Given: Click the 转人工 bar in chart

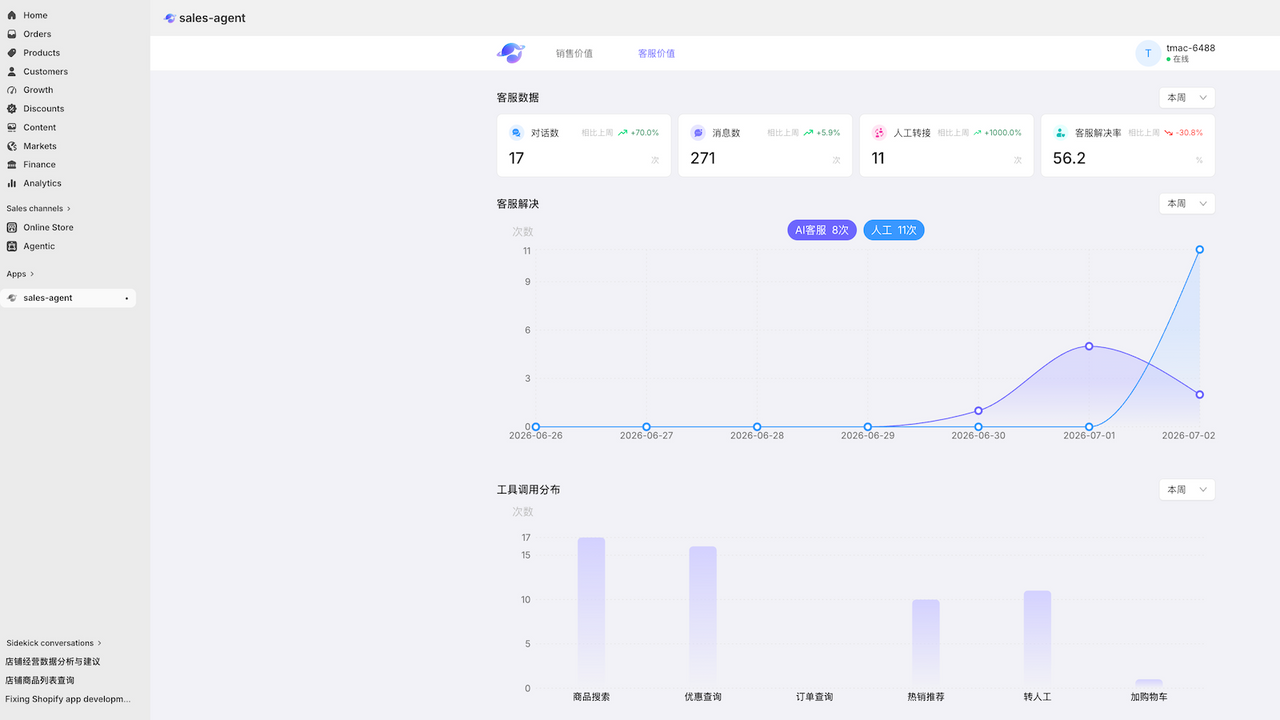Looking at the screenshot, I should pos(1037,639).
